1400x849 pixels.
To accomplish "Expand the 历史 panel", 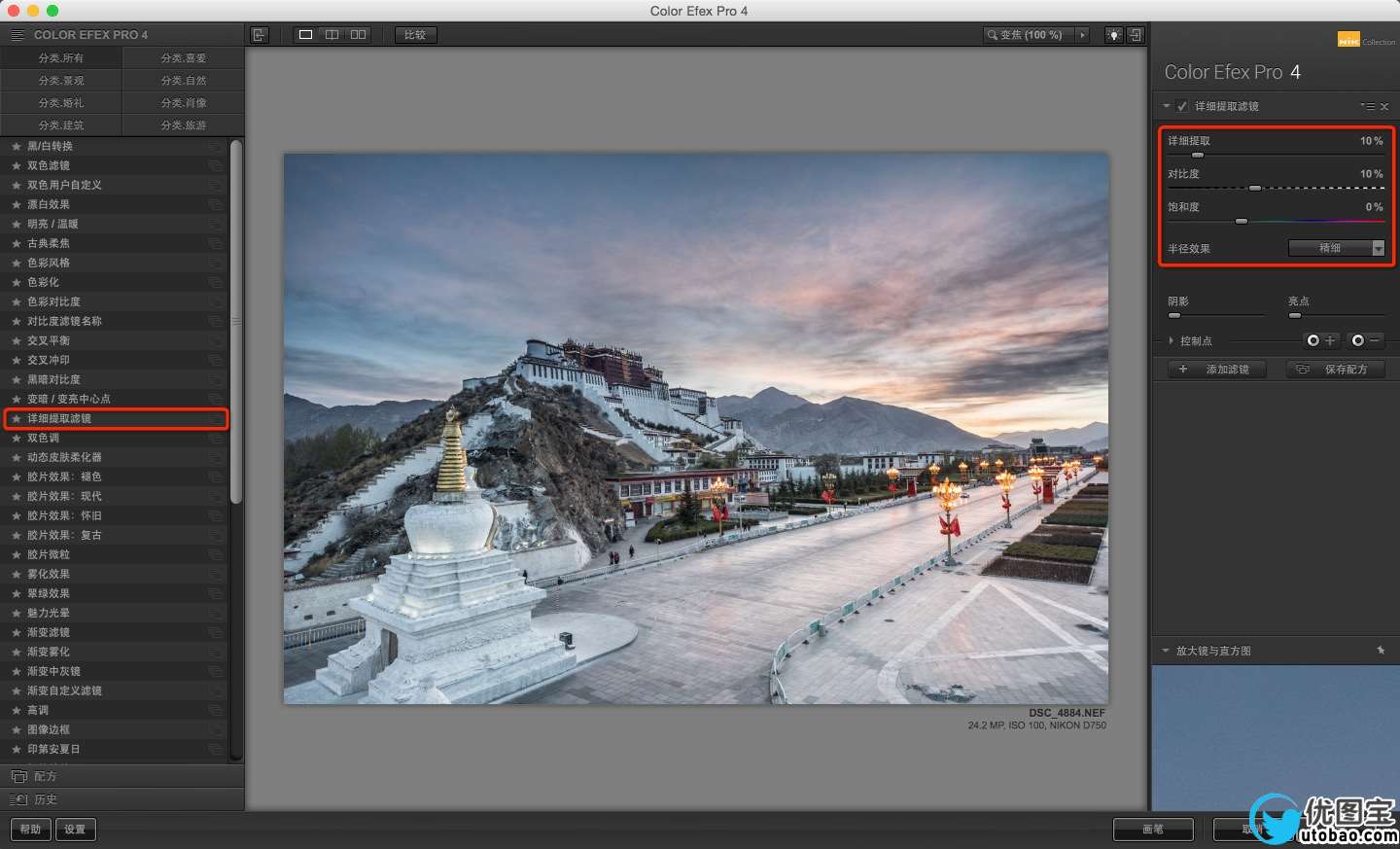I will pyautogui.click(x=122, y=799).
